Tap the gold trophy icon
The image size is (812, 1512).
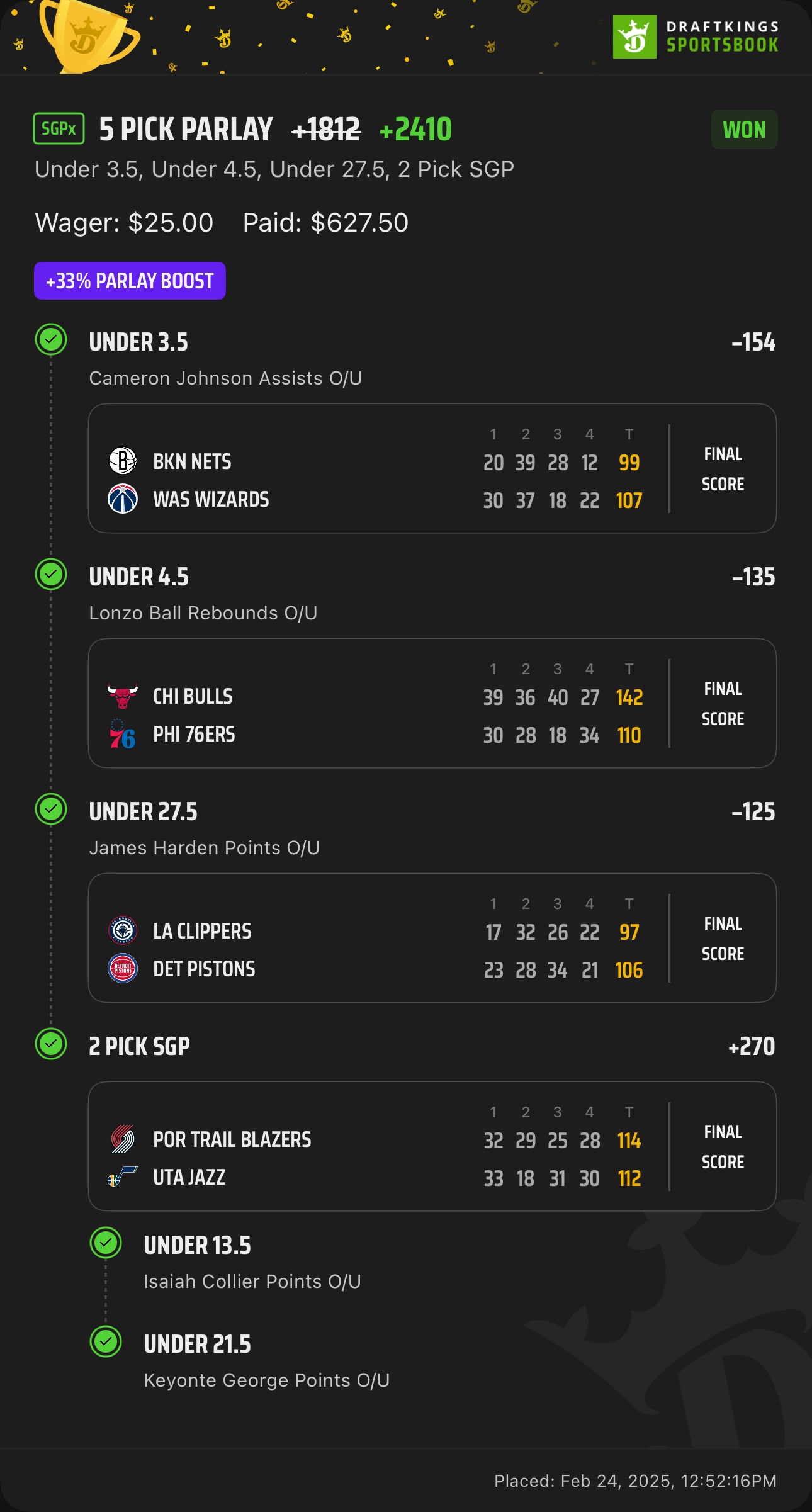87,35
